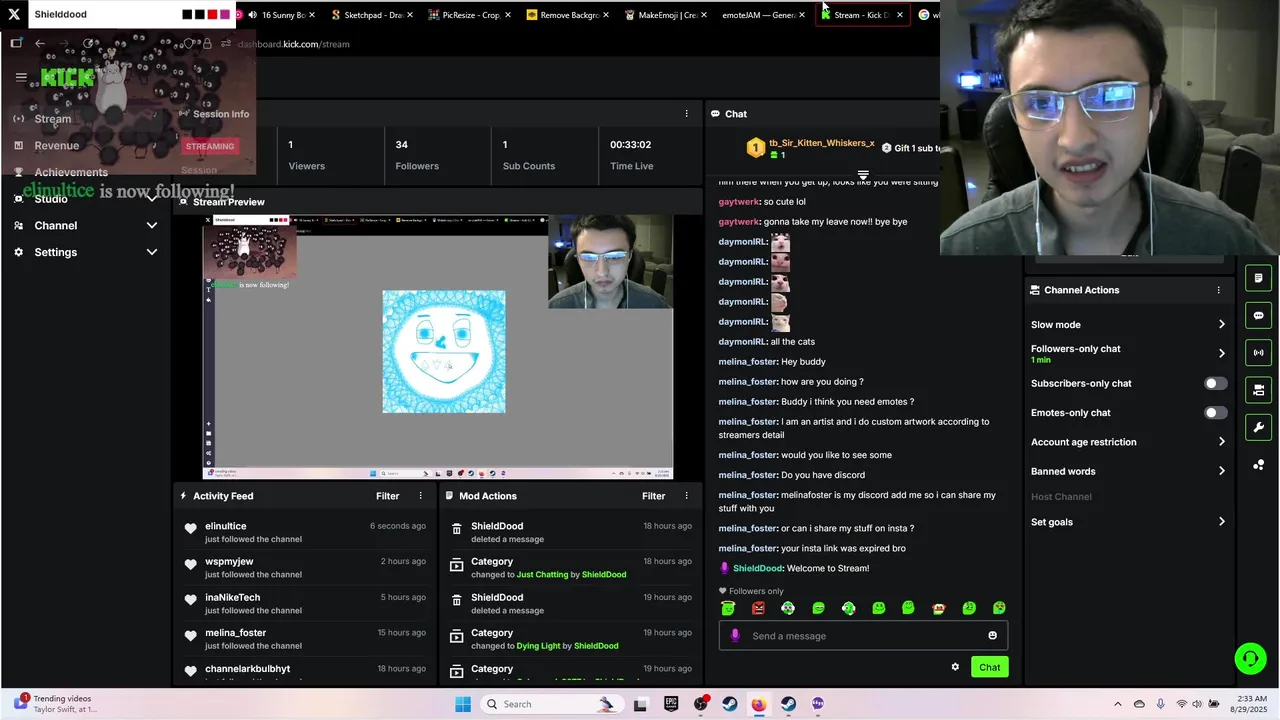Viewport: 1280px width, 720px height.
Task: Click Gift 1 sub button in chat
Action: (911, 148)
